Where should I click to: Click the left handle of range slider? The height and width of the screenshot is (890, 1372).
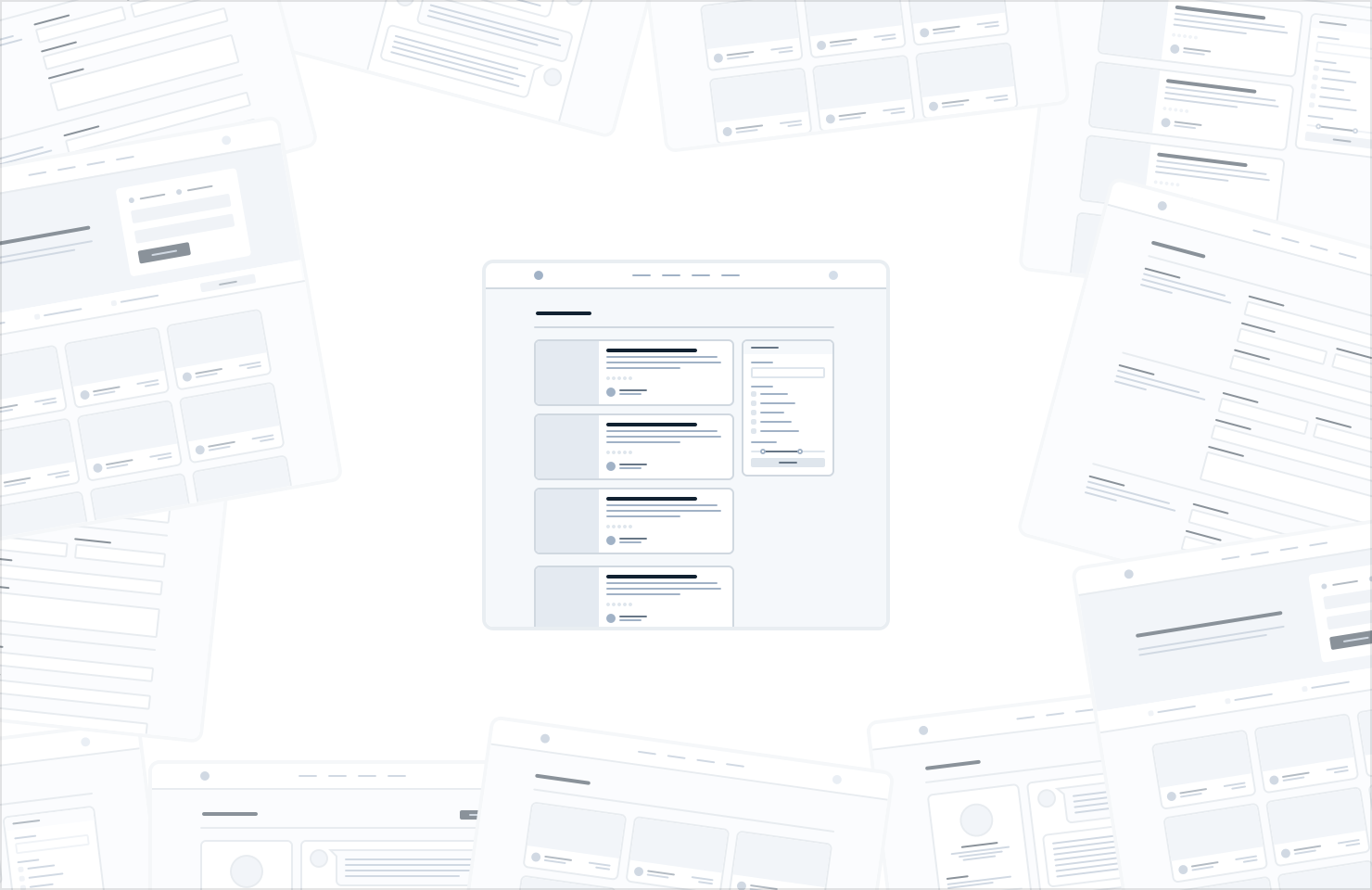pyautogui.click(x=763, y=451)
